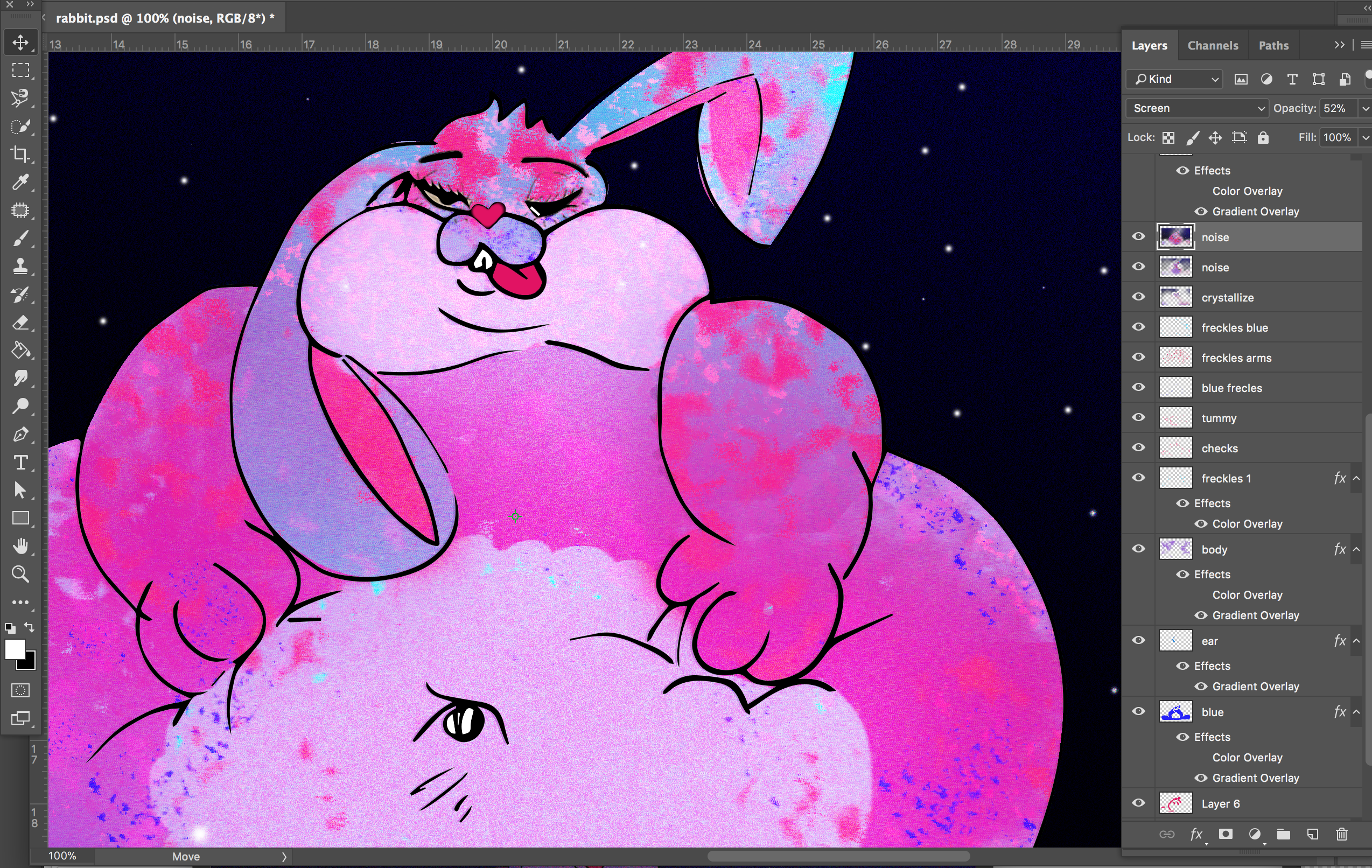Select the Quick Selection tool
This screenshot has height=868, width=1372.
pyautogui.click(x=20, y=126)
